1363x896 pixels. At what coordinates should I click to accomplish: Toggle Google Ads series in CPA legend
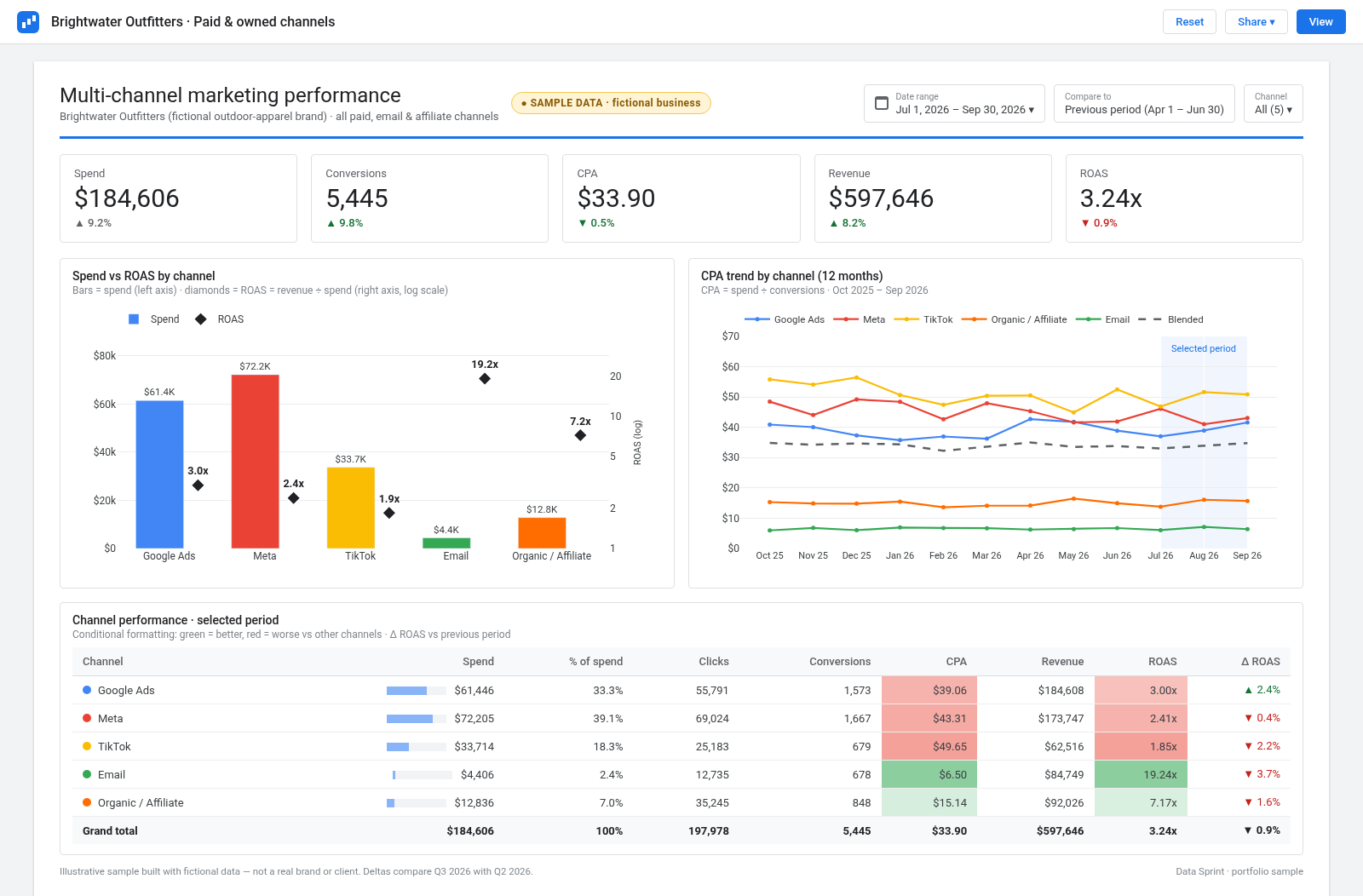(x=785, y=319)
